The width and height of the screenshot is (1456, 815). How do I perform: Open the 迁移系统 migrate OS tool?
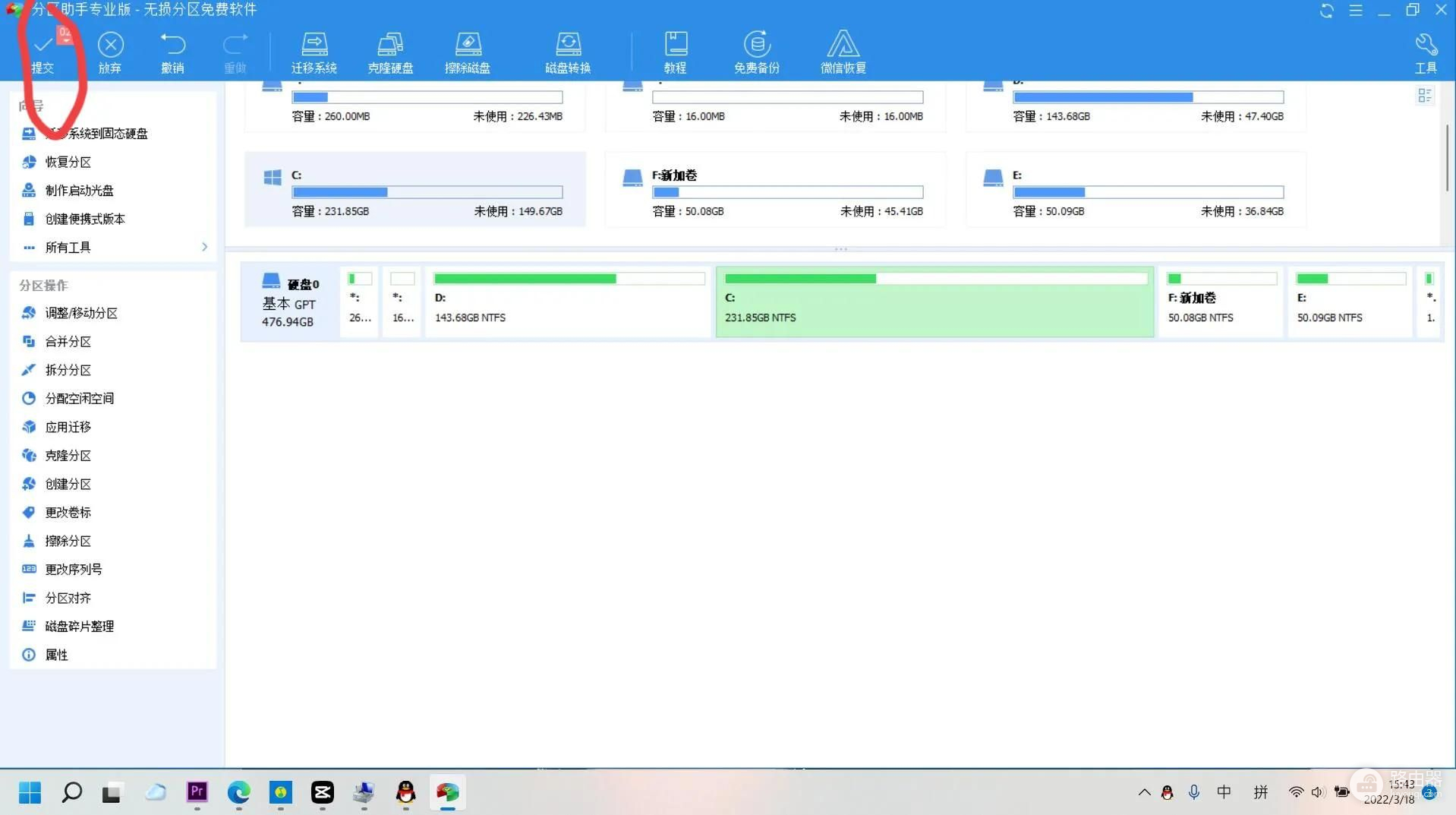coord(314,52)
